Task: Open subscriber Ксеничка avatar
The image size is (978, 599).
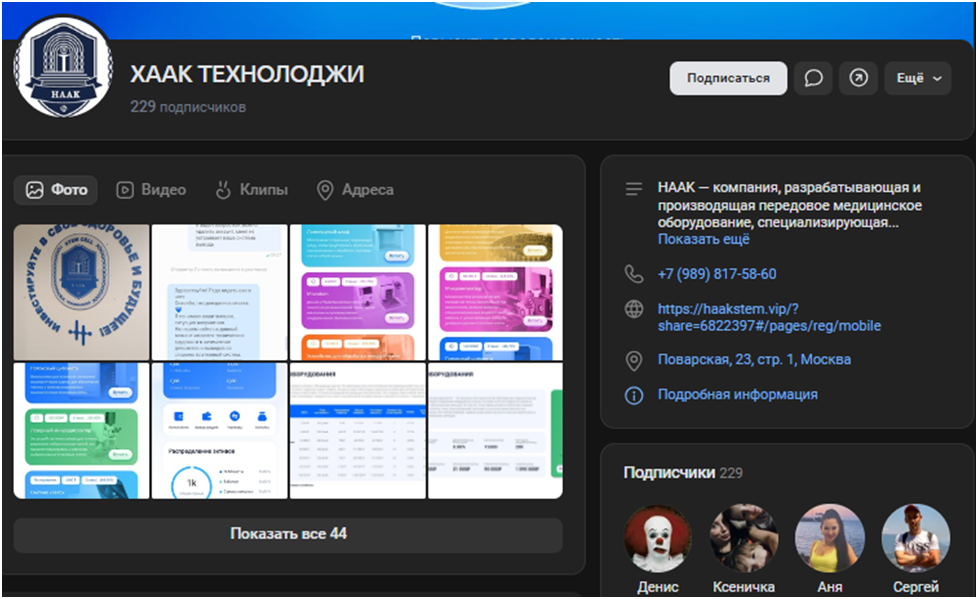Action: tap(743, 538)
